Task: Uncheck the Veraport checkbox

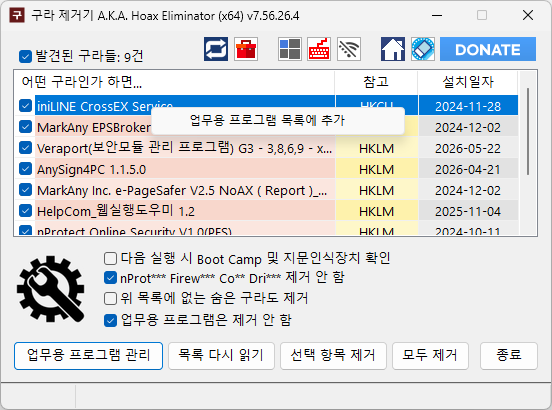Action: (25, 148)
